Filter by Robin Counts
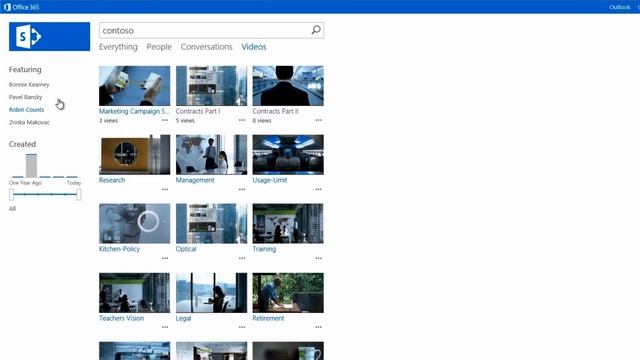The width and height of the screenshot is (640, 360). click(26, 110)
